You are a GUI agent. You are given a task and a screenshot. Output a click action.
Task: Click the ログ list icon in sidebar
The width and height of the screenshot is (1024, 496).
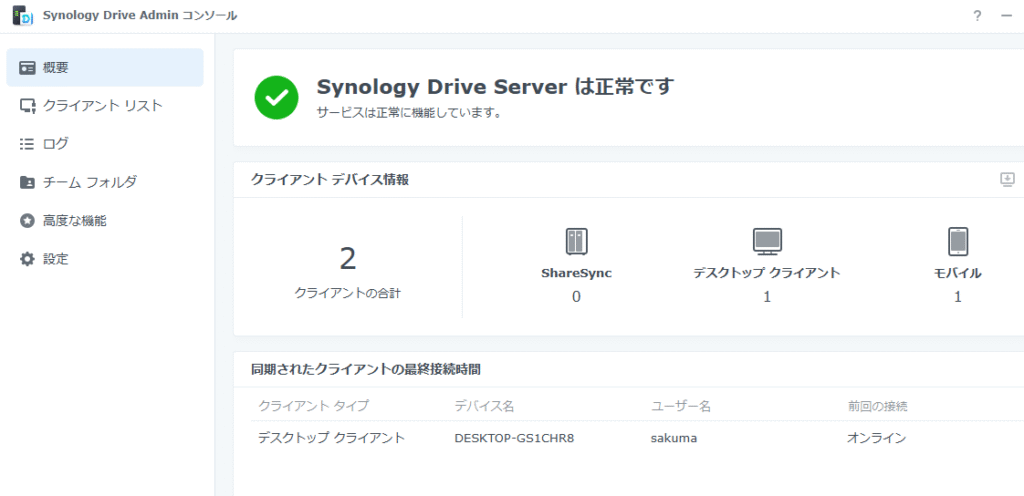27,144
